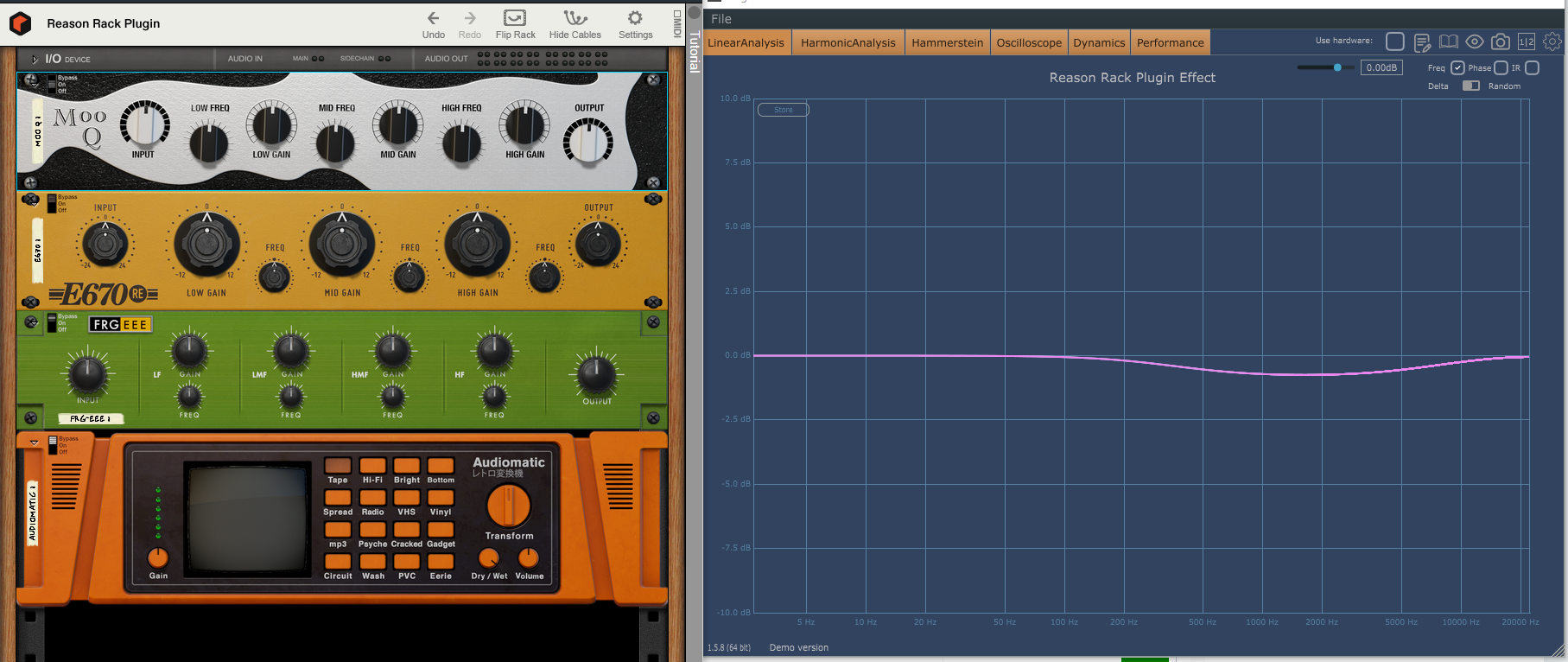Image resolution: width=1568 pixels, height=662 pixels.
Task: Click the E670 HIGH GAIN knob
Action: tap(477, 245)
